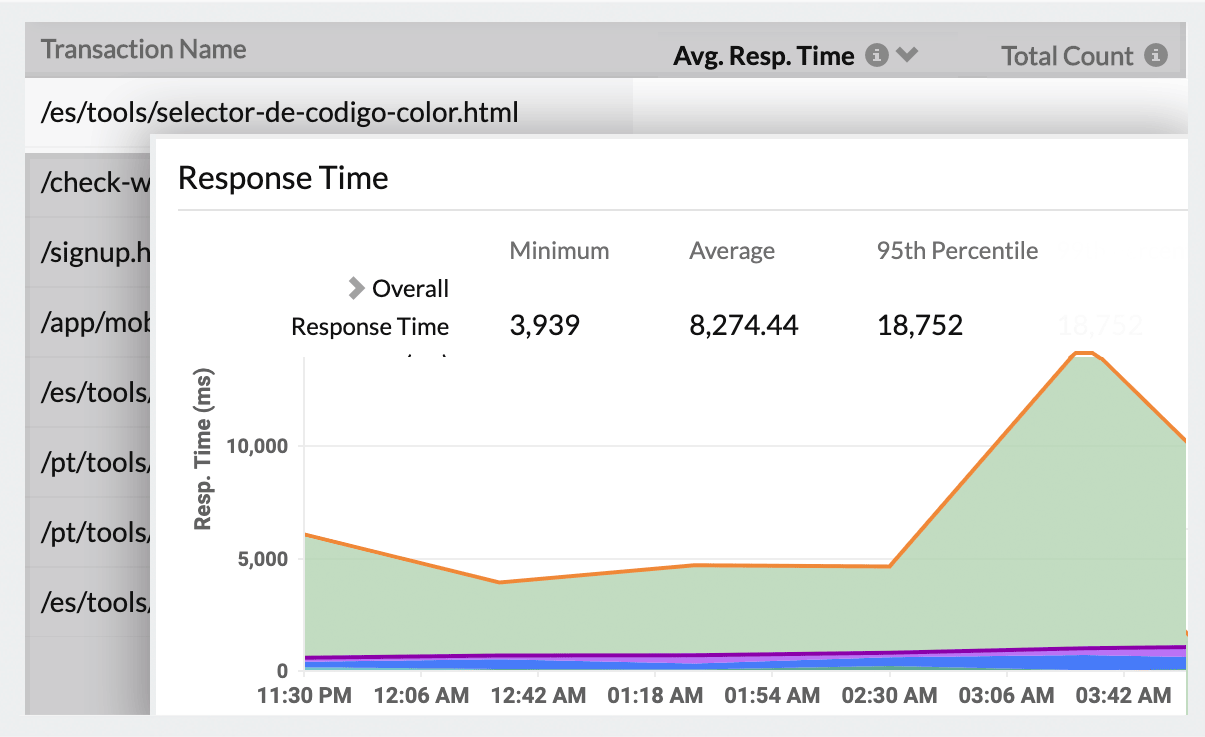Sort by the Total Count column header
This screenshot has width=1205, height=737.
tap(1067, 56)
